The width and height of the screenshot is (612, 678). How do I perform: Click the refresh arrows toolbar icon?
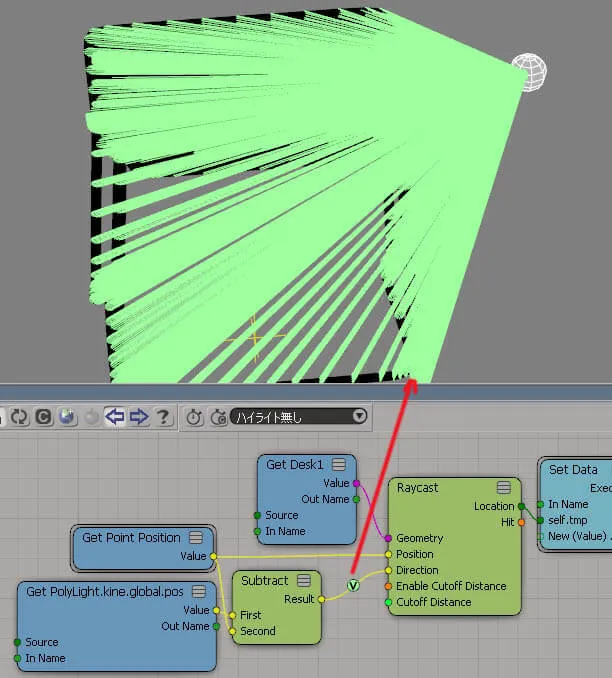point(19,417)
